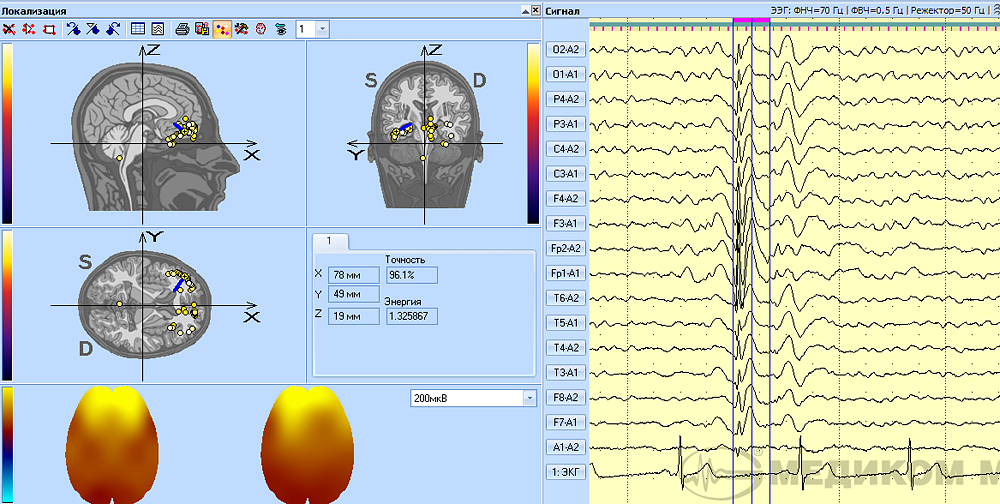The width and height of the screenshot is (1000, 504).
Task: Click the first blue rotate-arrow toolbar icon
Action: (x=73, y=29)
